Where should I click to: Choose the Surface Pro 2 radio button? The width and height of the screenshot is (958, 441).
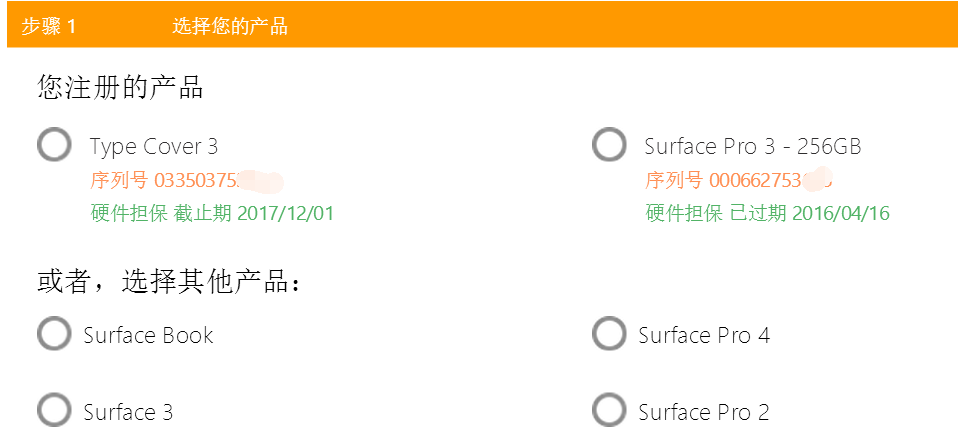[609, 410]
